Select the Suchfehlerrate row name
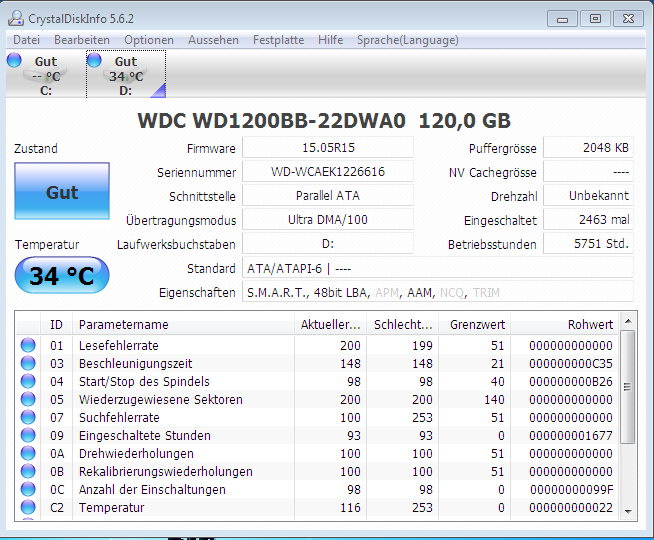The image size is (654, 540). [x=119, y=417]
